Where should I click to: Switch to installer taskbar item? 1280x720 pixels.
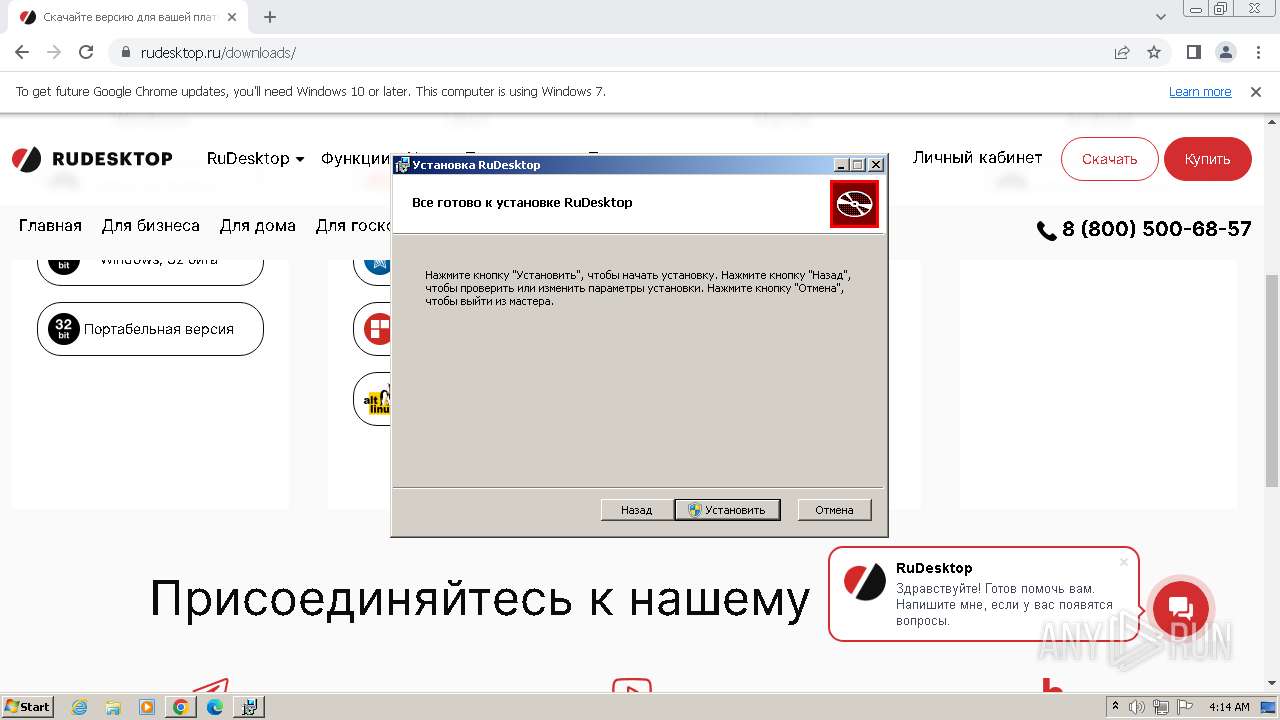[x=249, y=707]
